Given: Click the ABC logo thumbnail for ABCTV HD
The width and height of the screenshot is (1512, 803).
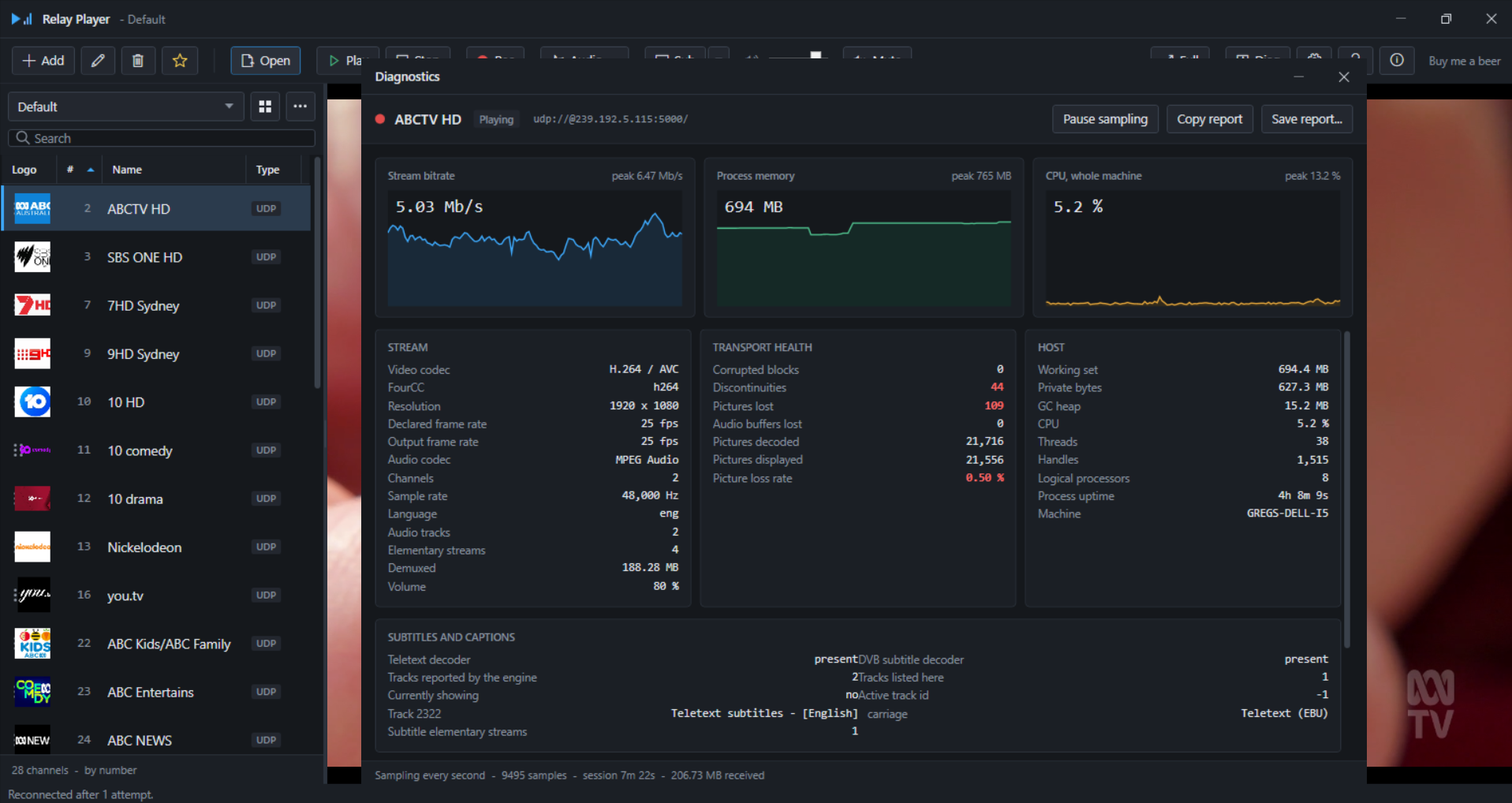Looking at the screenshot, I should click(32, 208).
